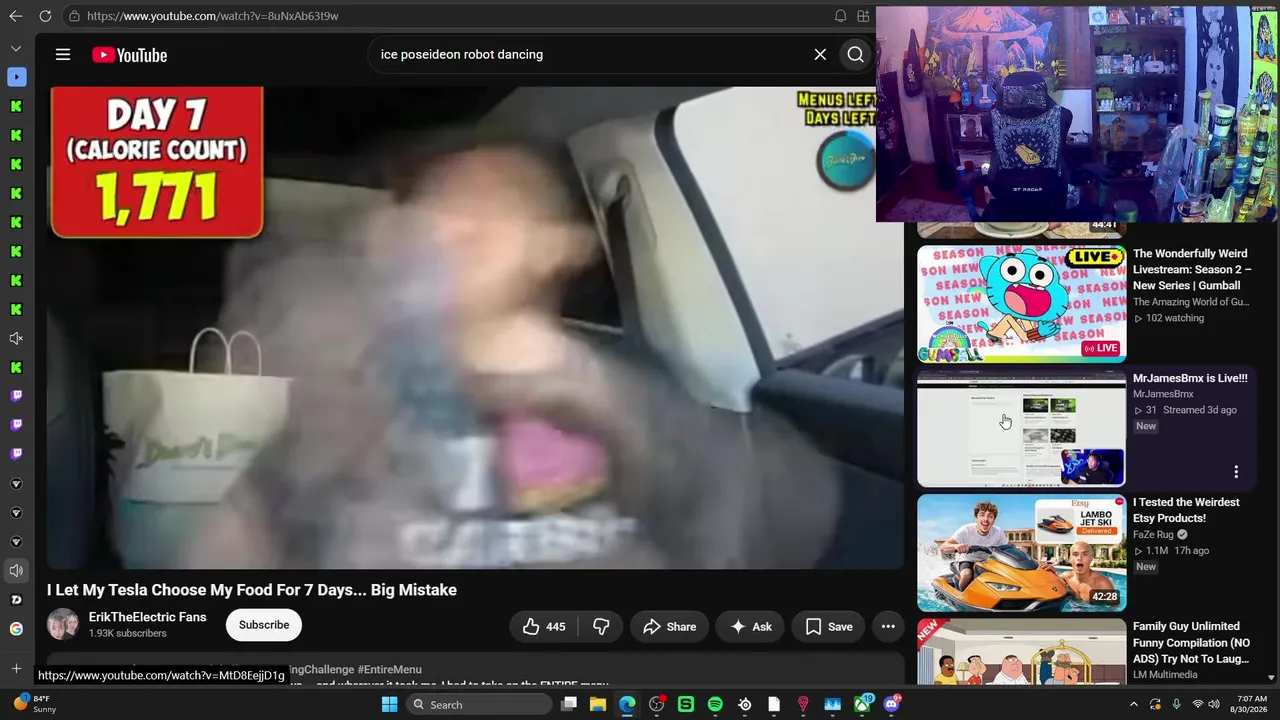Select the video title about Tesla food
Image resolution: width=1280 pixels, height=720 pixels.
(x=252, y=590)
